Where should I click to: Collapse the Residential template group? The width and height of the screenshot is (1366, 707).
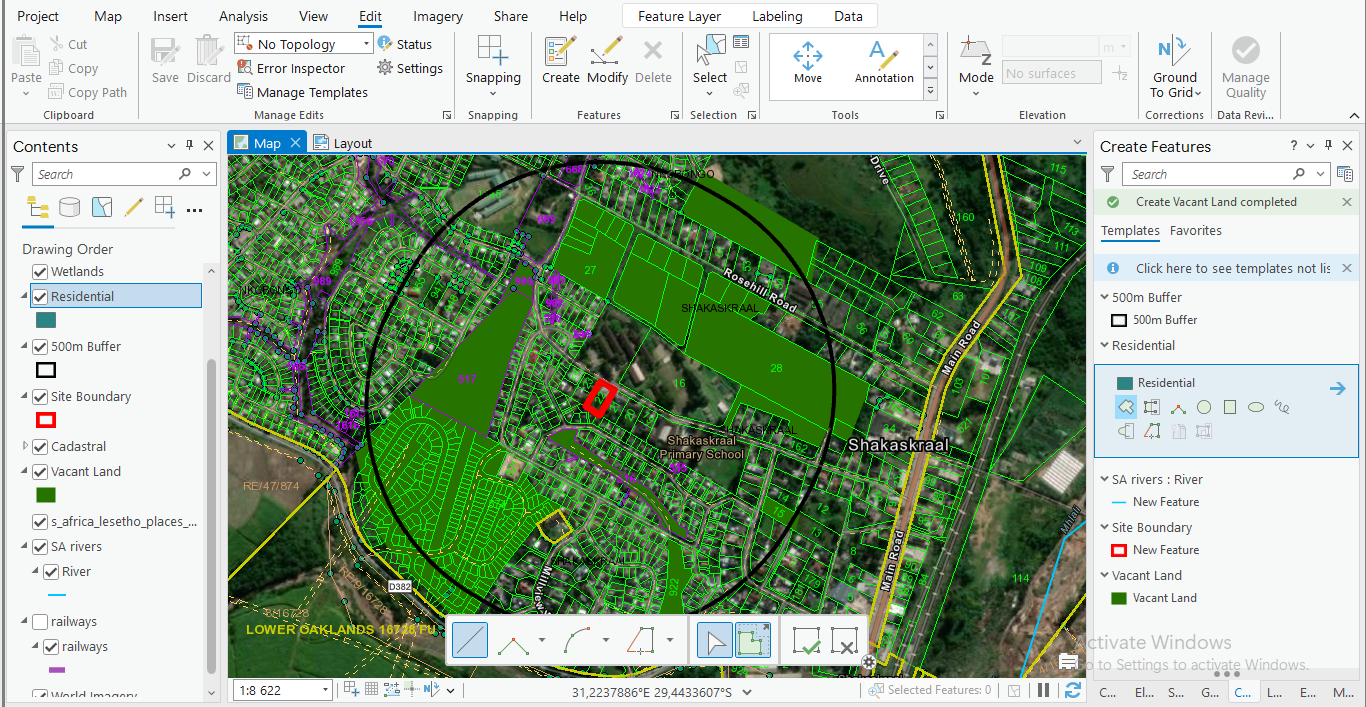(1104, 346)
